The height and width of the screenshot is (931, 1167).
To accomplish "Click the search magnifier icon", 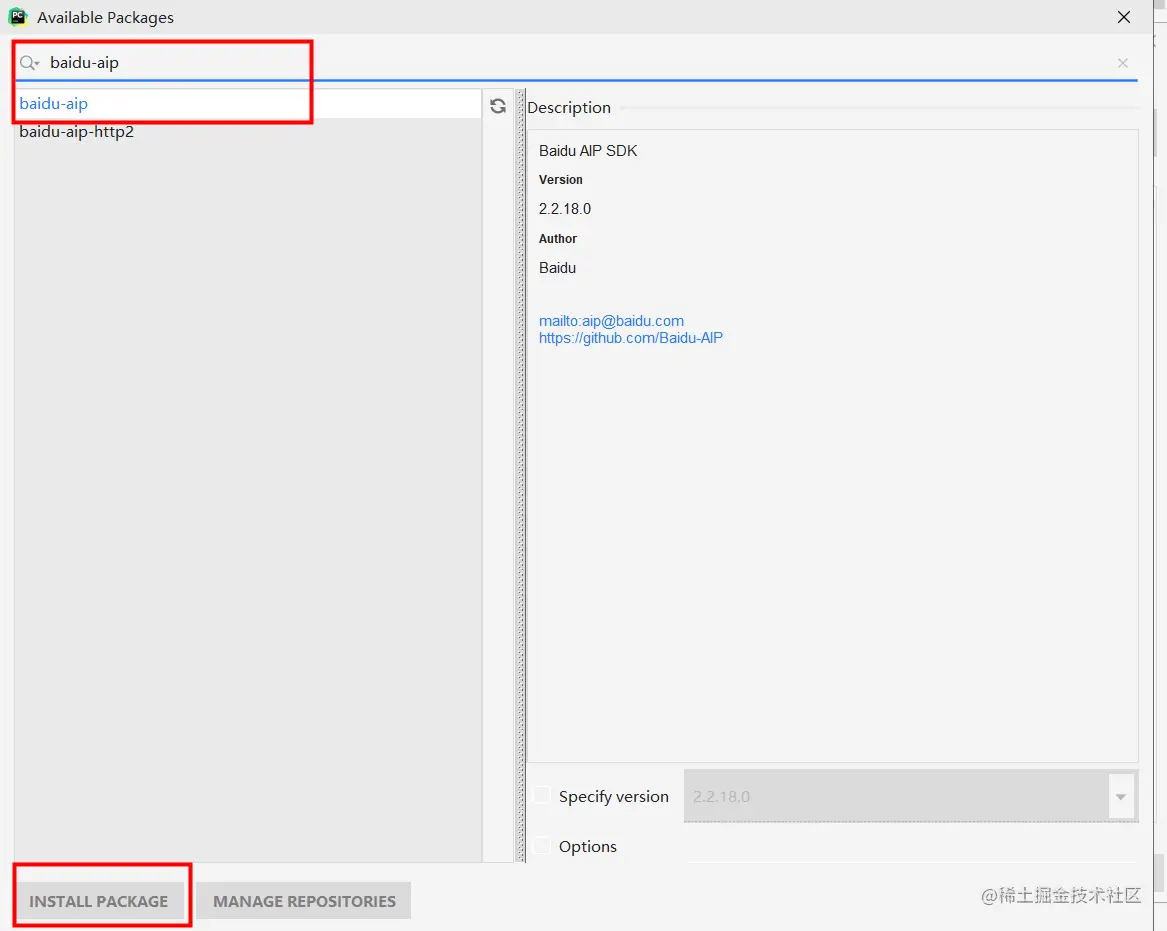I will point(28,63).
